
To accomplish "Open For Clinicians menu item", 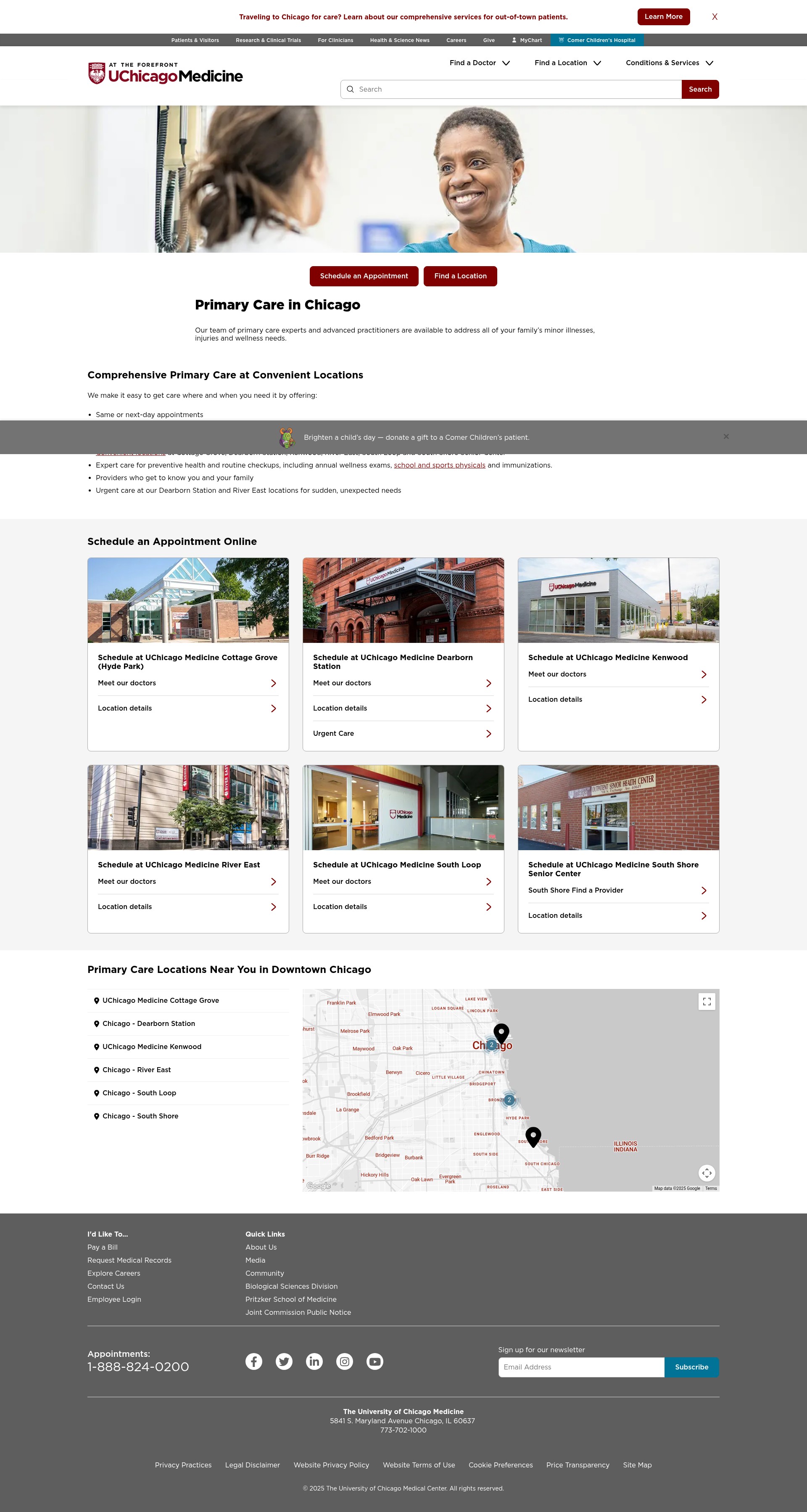I will click(x=335, y=40).
